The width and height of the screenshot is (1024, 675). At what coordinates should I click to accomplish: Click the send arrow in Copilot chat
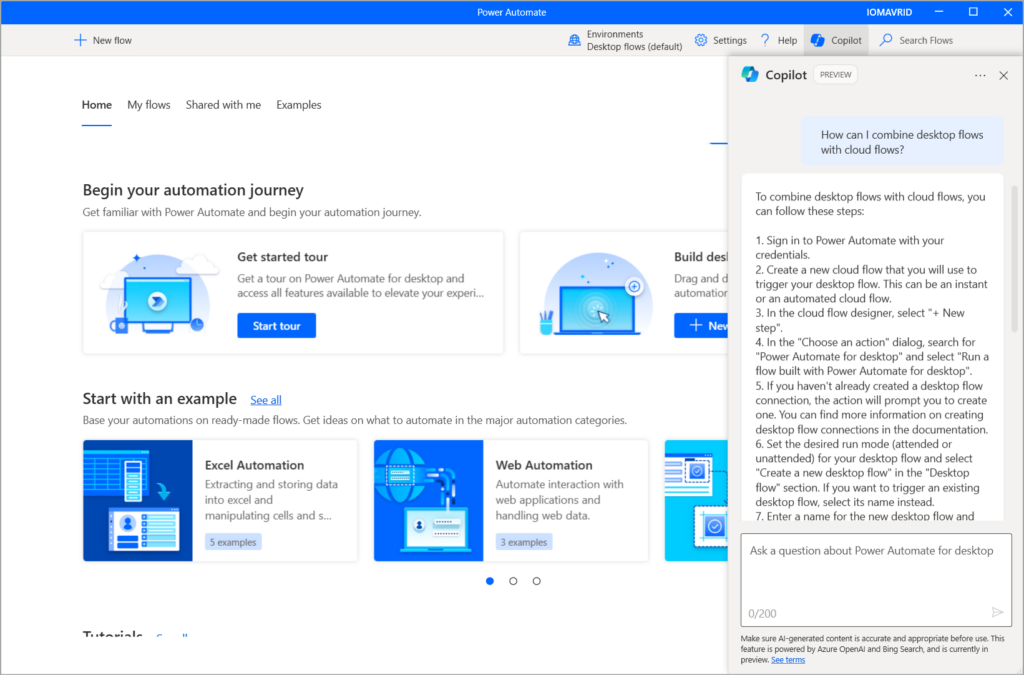(996, 612)
